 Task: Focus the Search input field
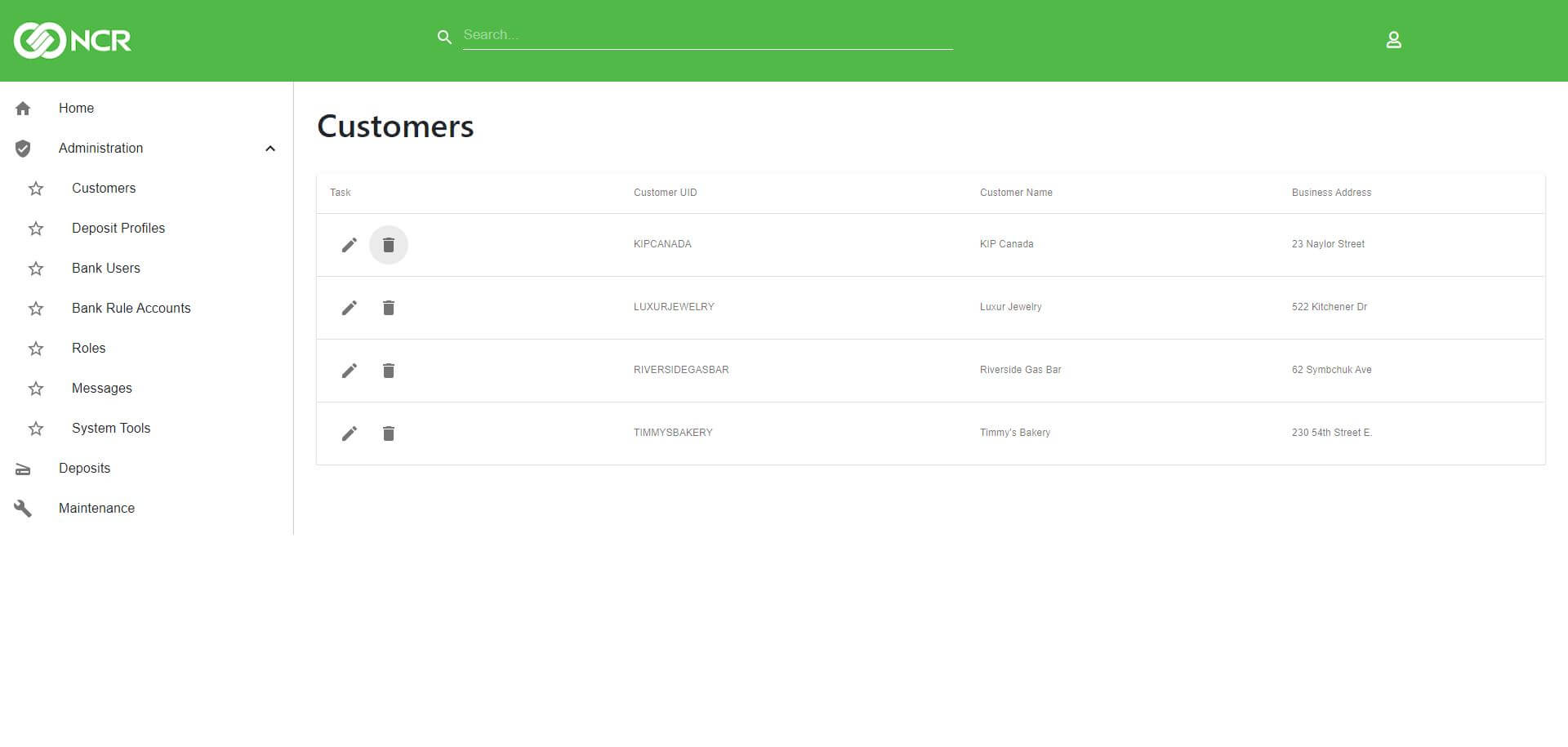pos(708,35)
